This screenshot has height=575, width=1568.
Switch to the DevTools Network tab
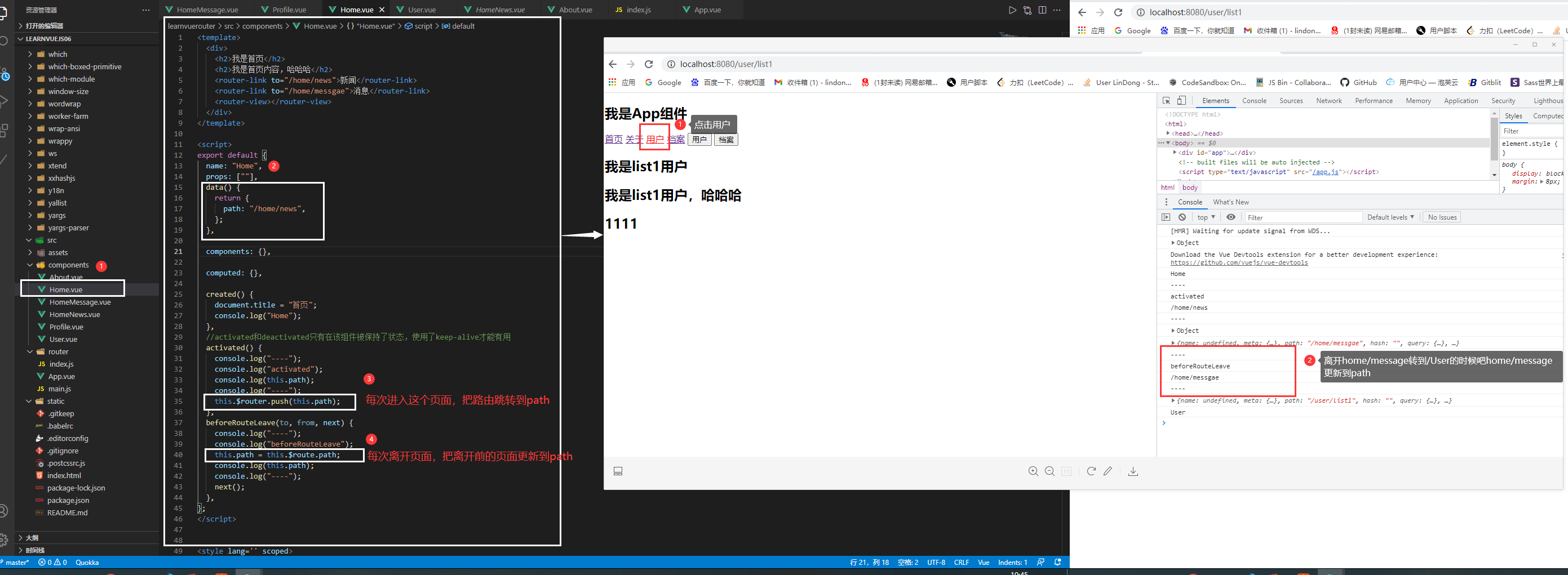pos(1329,100)
